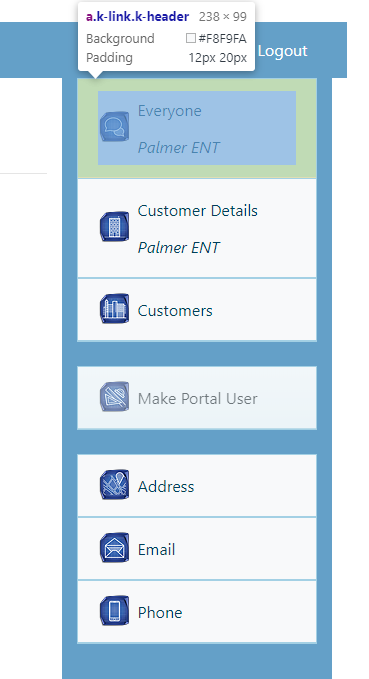Select the Customers menu item
This screenshot has width=369, height=679.
pos(197,310)
